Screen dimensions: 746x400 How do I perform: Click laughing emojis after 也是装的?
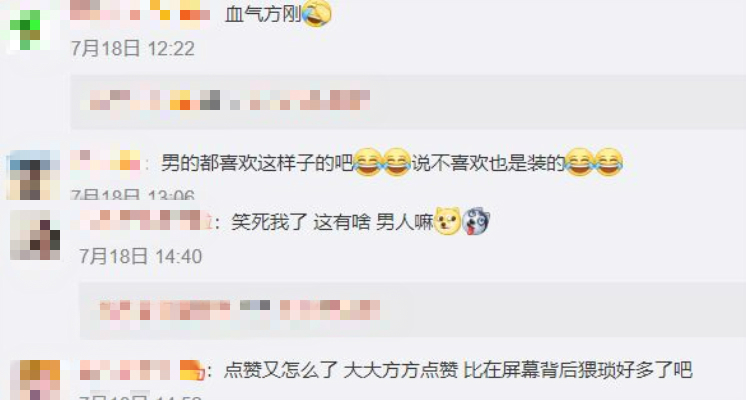point(594,163)
